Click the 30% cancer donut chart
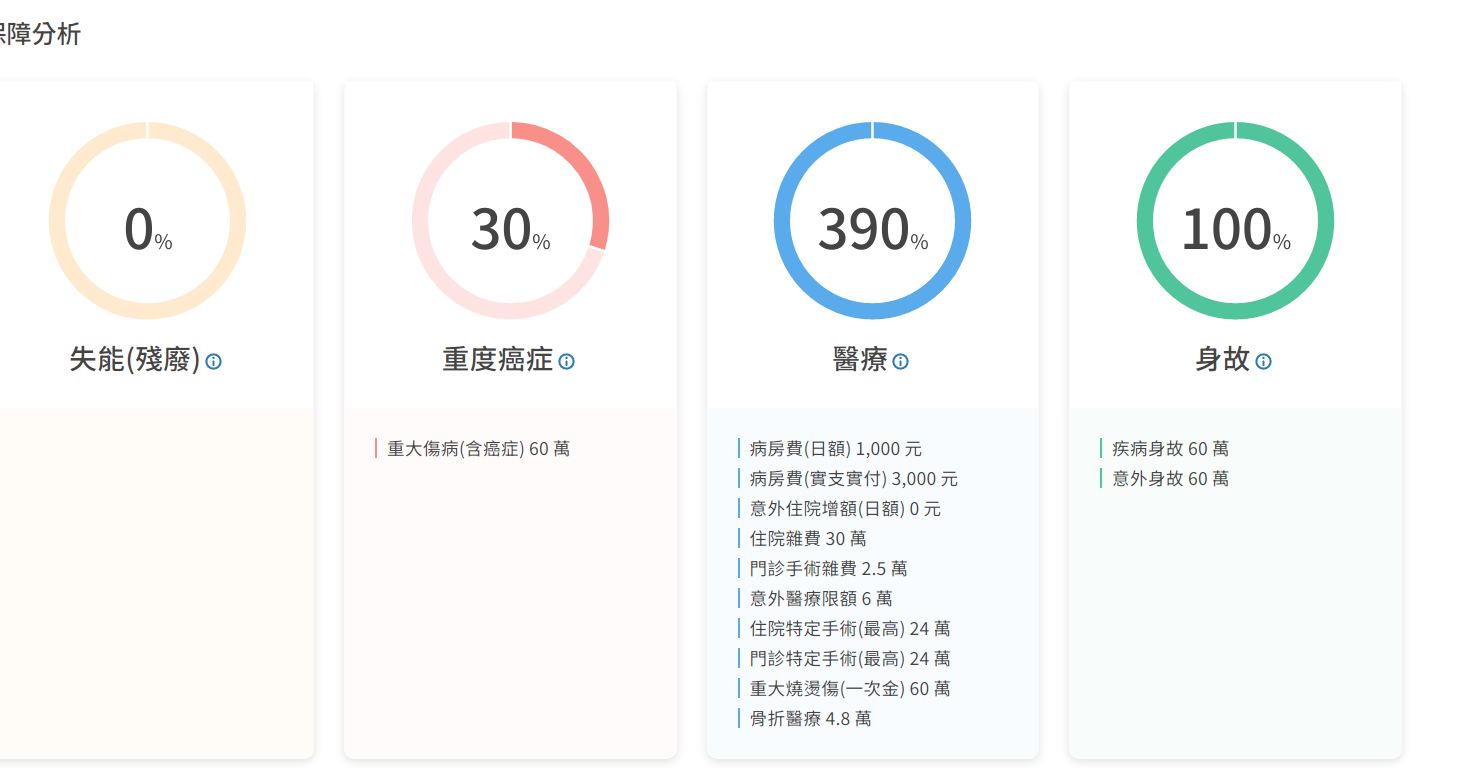Image resolution: width=1477 pixels, height=768 pixels. point(510,221)
